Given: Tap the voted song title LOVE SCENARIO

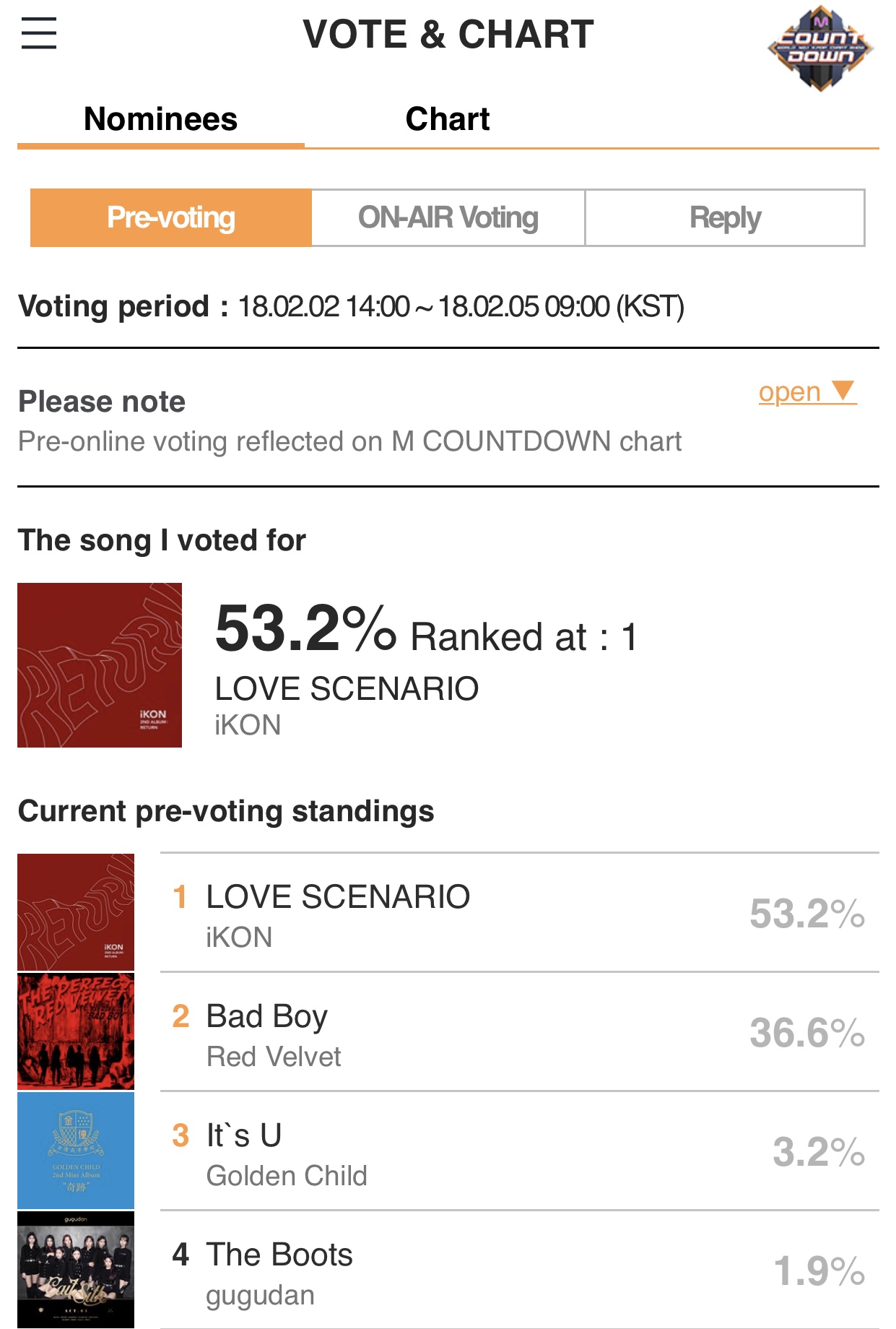Looking at the screenshot, I should coord(347,689).
